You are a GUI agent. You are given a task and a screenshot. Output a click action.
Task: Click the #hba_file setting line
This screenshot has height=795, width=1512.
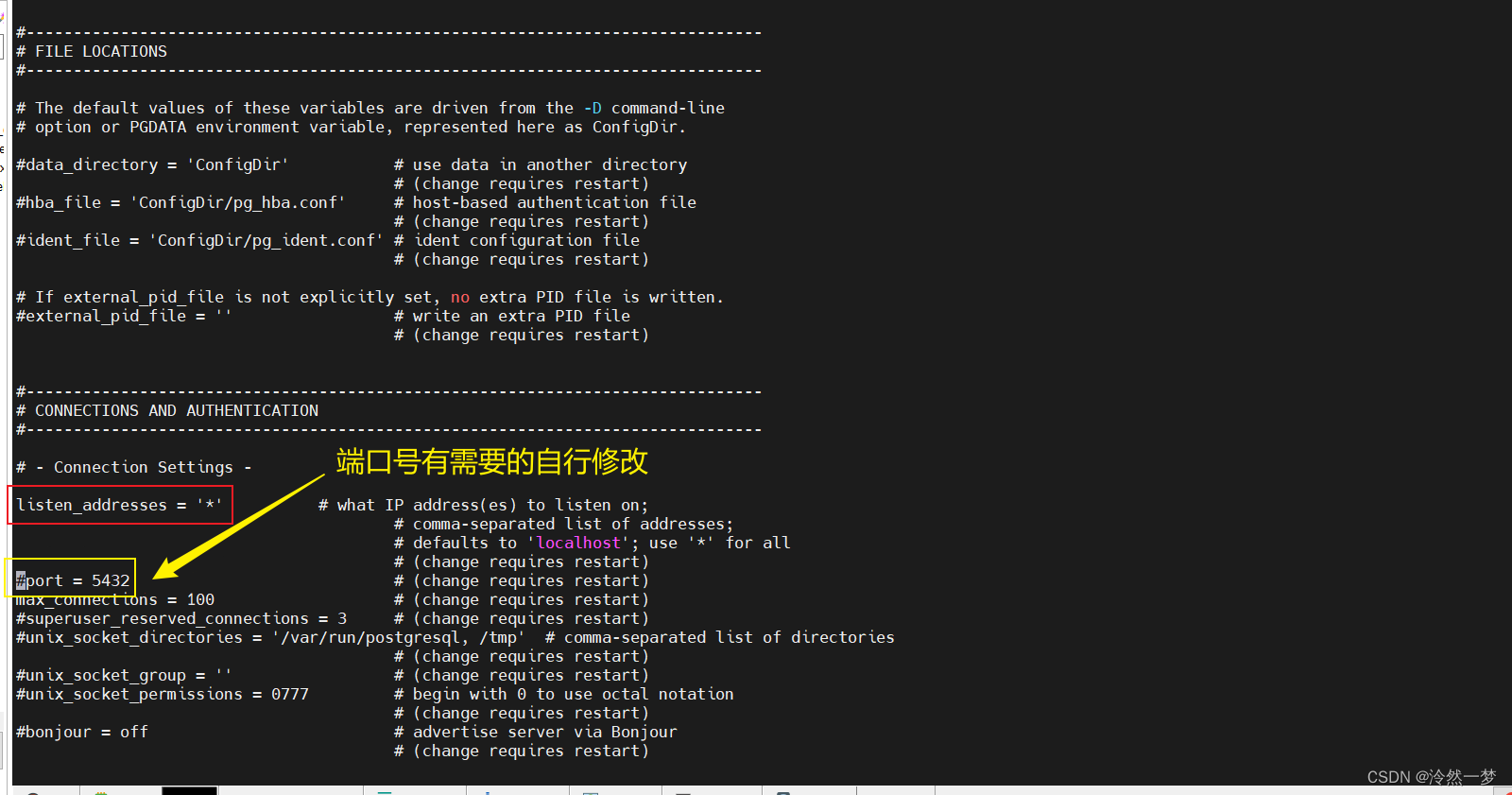pyautogui.click(x=180, y=202)
